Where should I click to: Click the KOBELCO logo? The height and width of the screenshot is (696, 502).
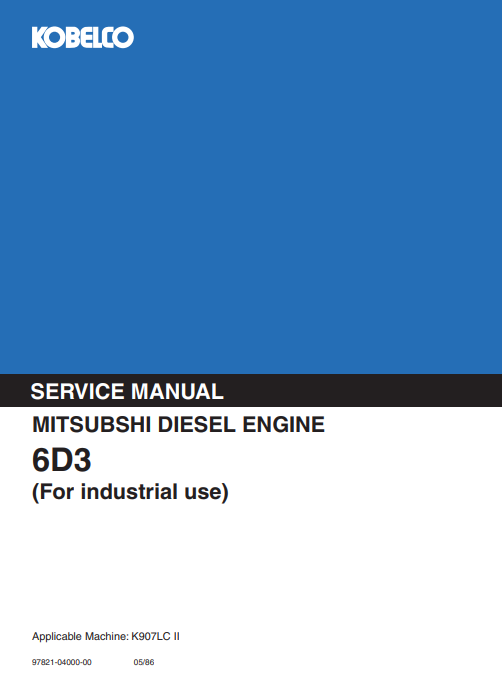(83, 37)
